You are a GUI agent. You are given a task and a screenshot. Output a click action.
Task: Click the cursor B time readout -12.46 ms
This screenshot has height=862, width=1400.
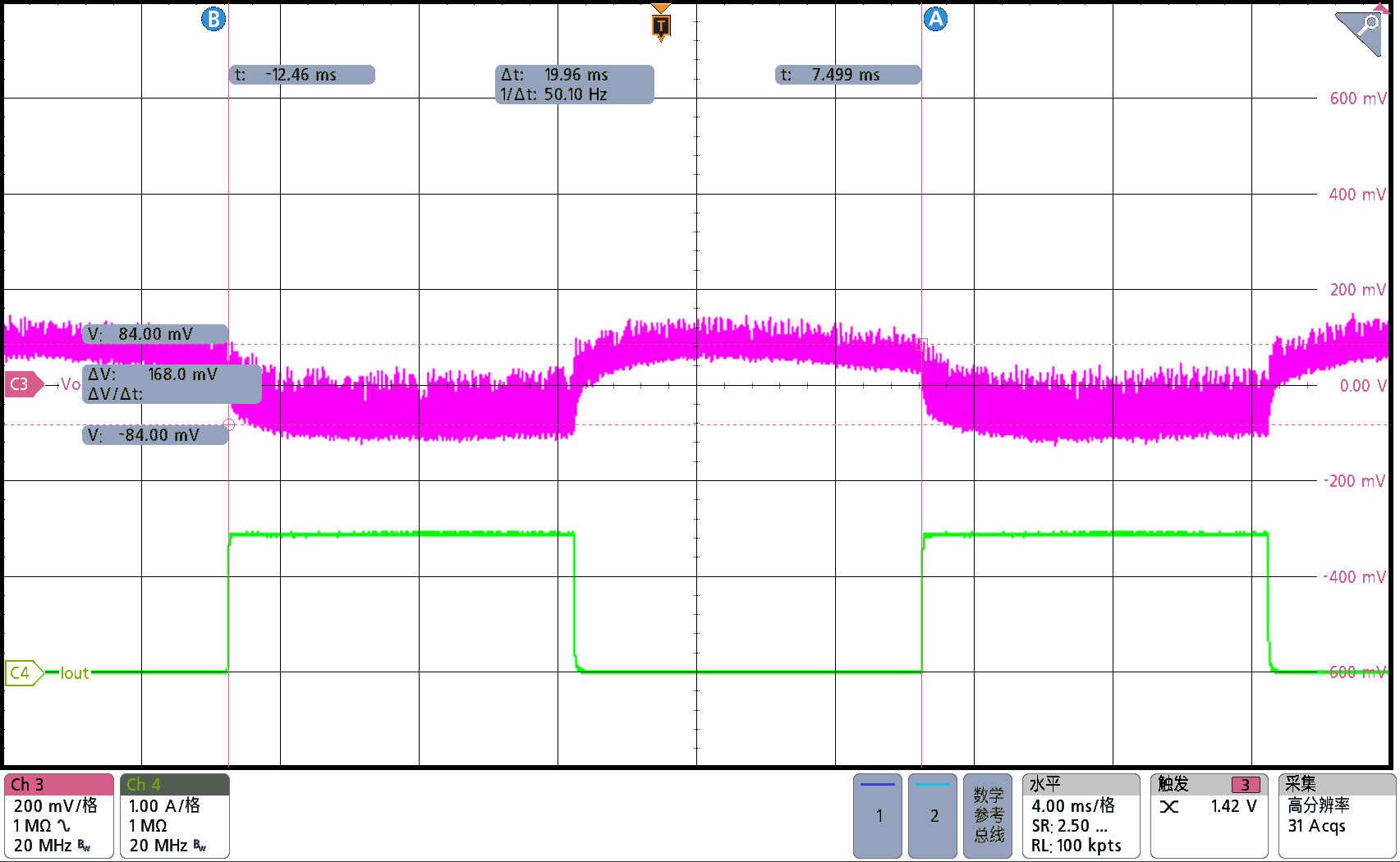(x=301, y=75)
